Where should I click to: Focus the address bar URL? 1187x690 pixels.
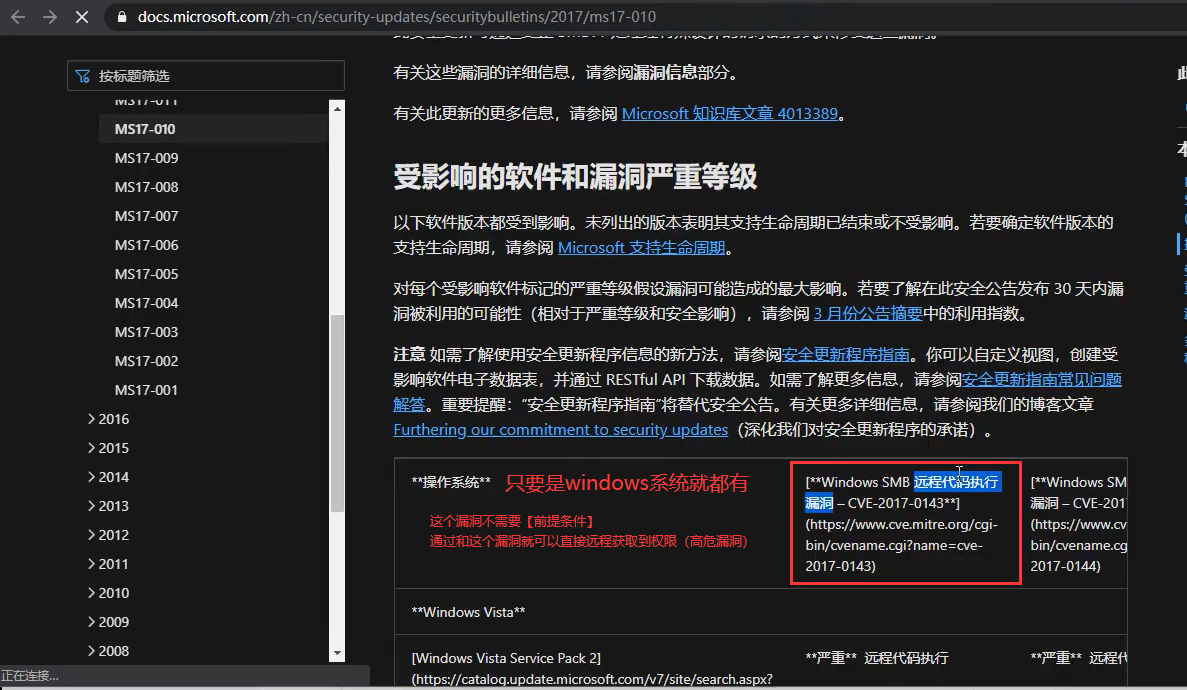pyautogui.click(x=397, y=17)
